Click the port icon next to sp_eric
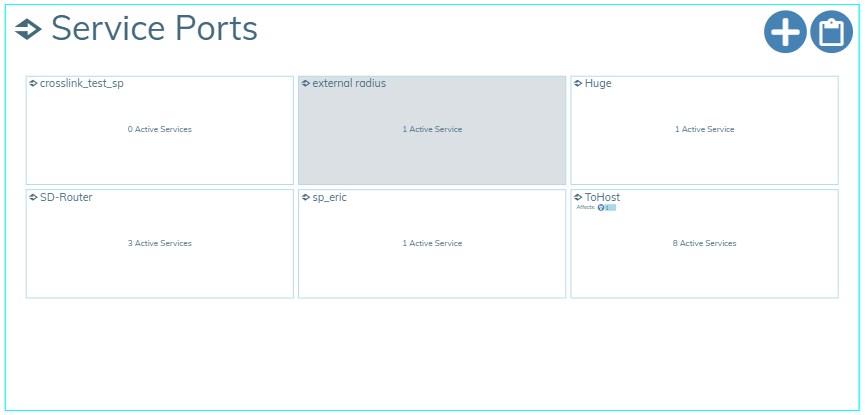The height and width of the screenshot is (415, 865). point(305,198)
